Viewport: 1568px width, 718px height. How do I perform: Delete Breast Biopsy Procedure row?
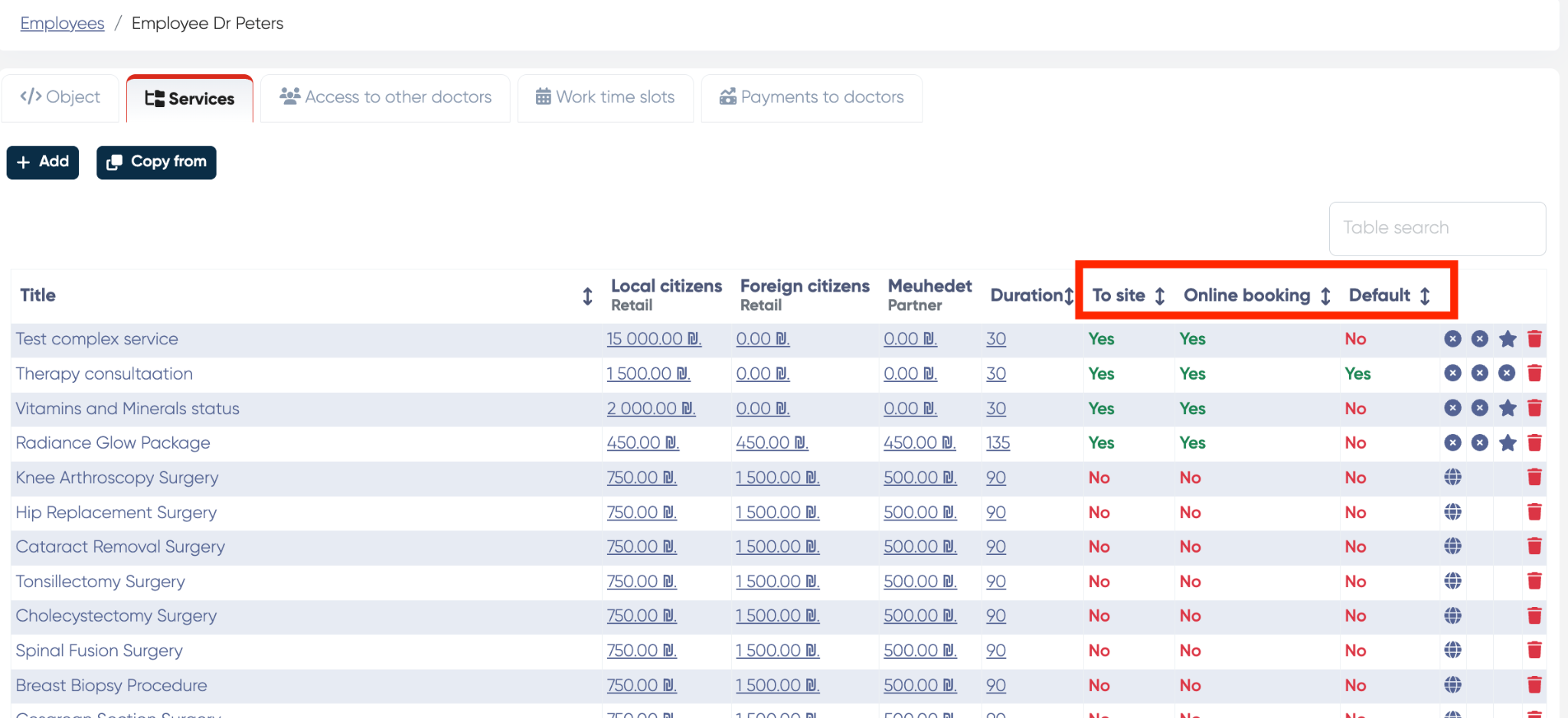pyautogui.click(x=1534, y=685)
